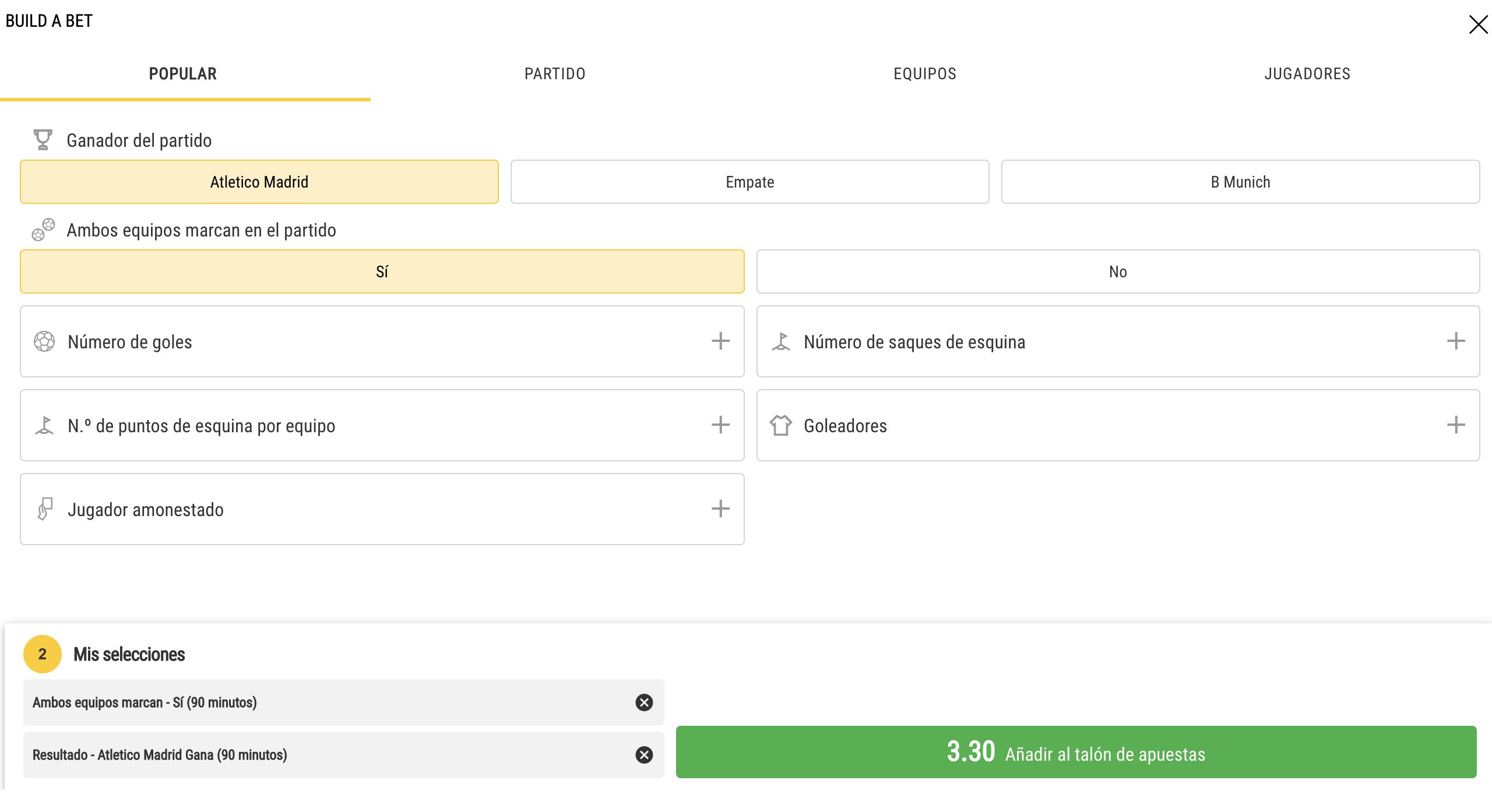Screen dimensions: 1492x812
Task: Expand the Goleadores section via its plus sign
Action: tap(1456, 425)
